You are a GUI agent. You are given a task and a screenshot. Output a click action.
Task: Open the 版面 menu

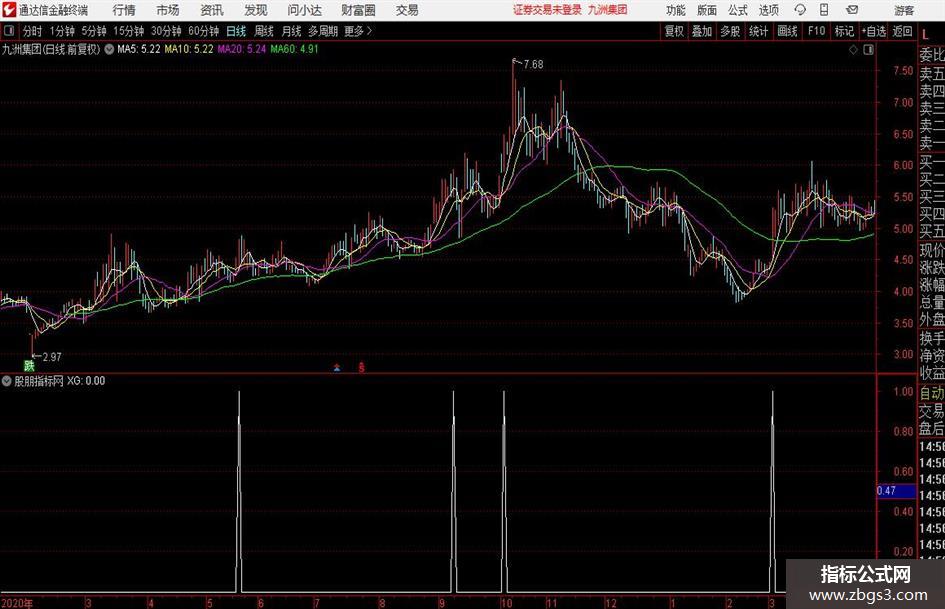click(x=707, y=10)
